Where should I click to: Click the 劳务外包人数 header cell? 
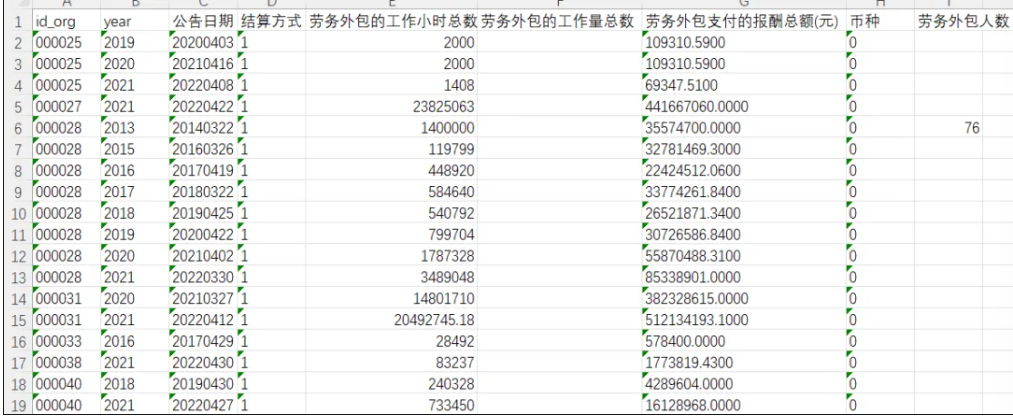(963, 21)
